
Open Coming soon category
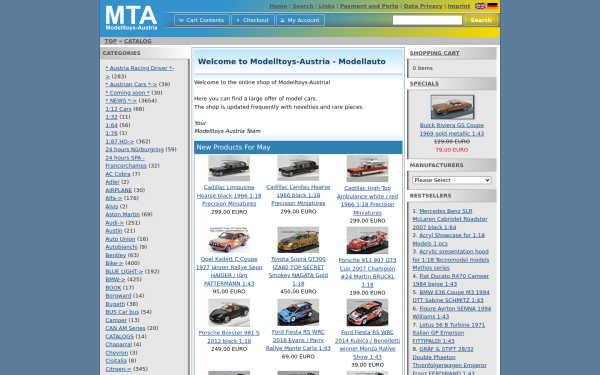click(127, 93)
